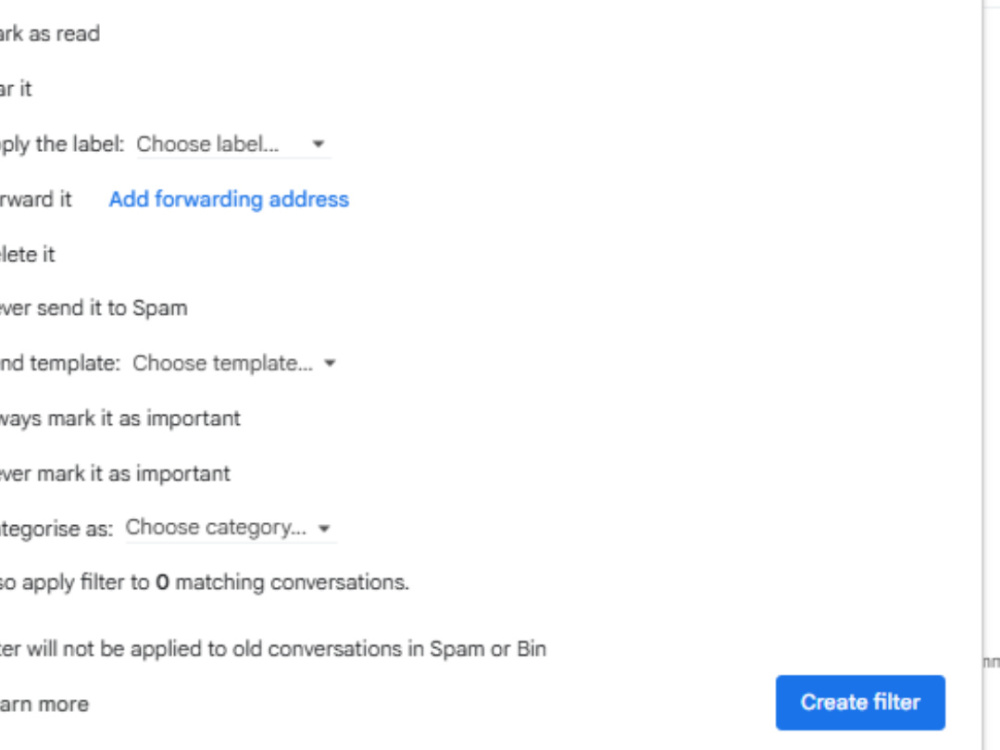The width and height of the screenshot is (1000, 750).
Task: Enable the Forward it option
Action: pyautogui.click(x=36, y=199)
